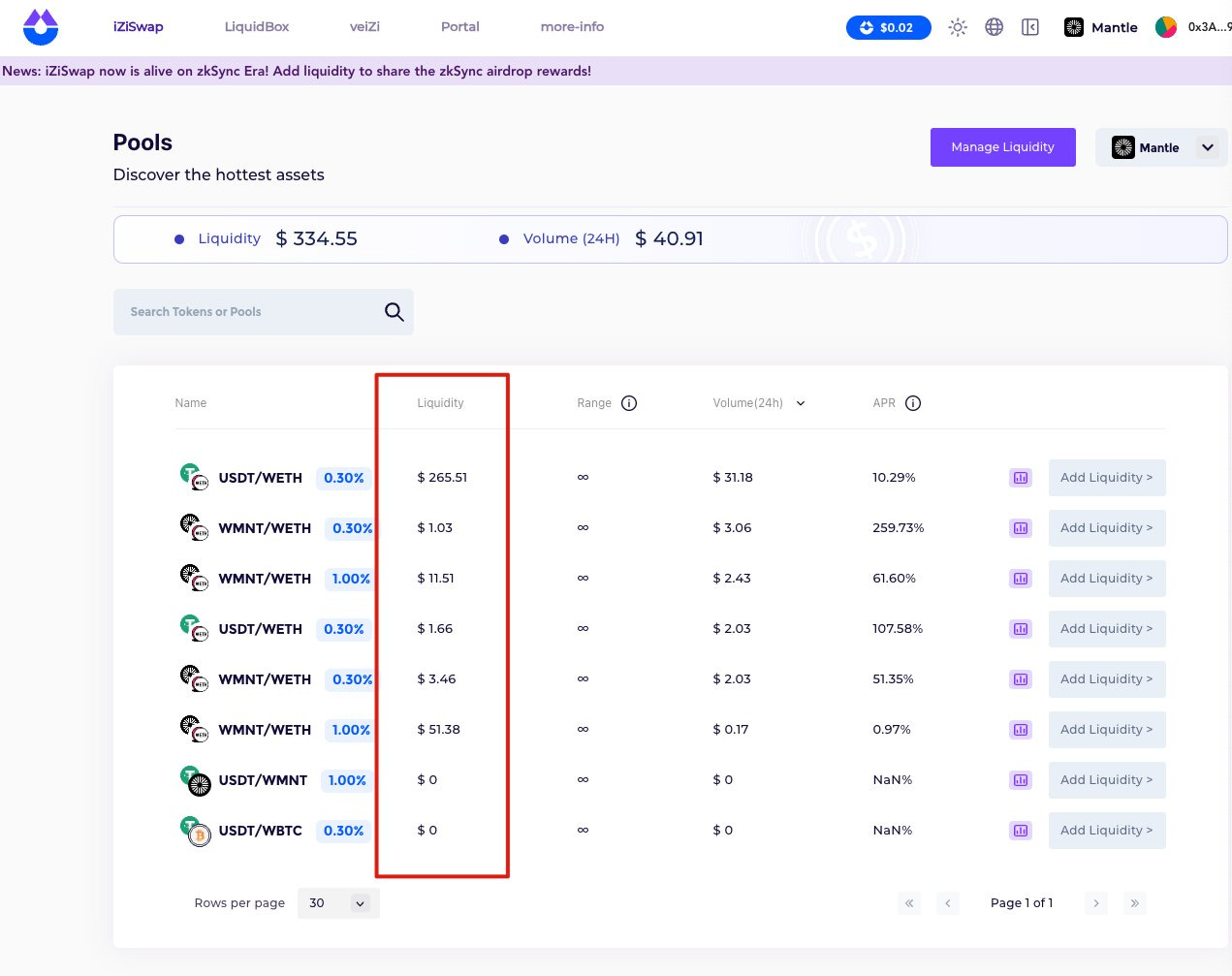Click the 0x3A wallet address
Screen dimensions: 1232x976
[x=1209, y=27]
